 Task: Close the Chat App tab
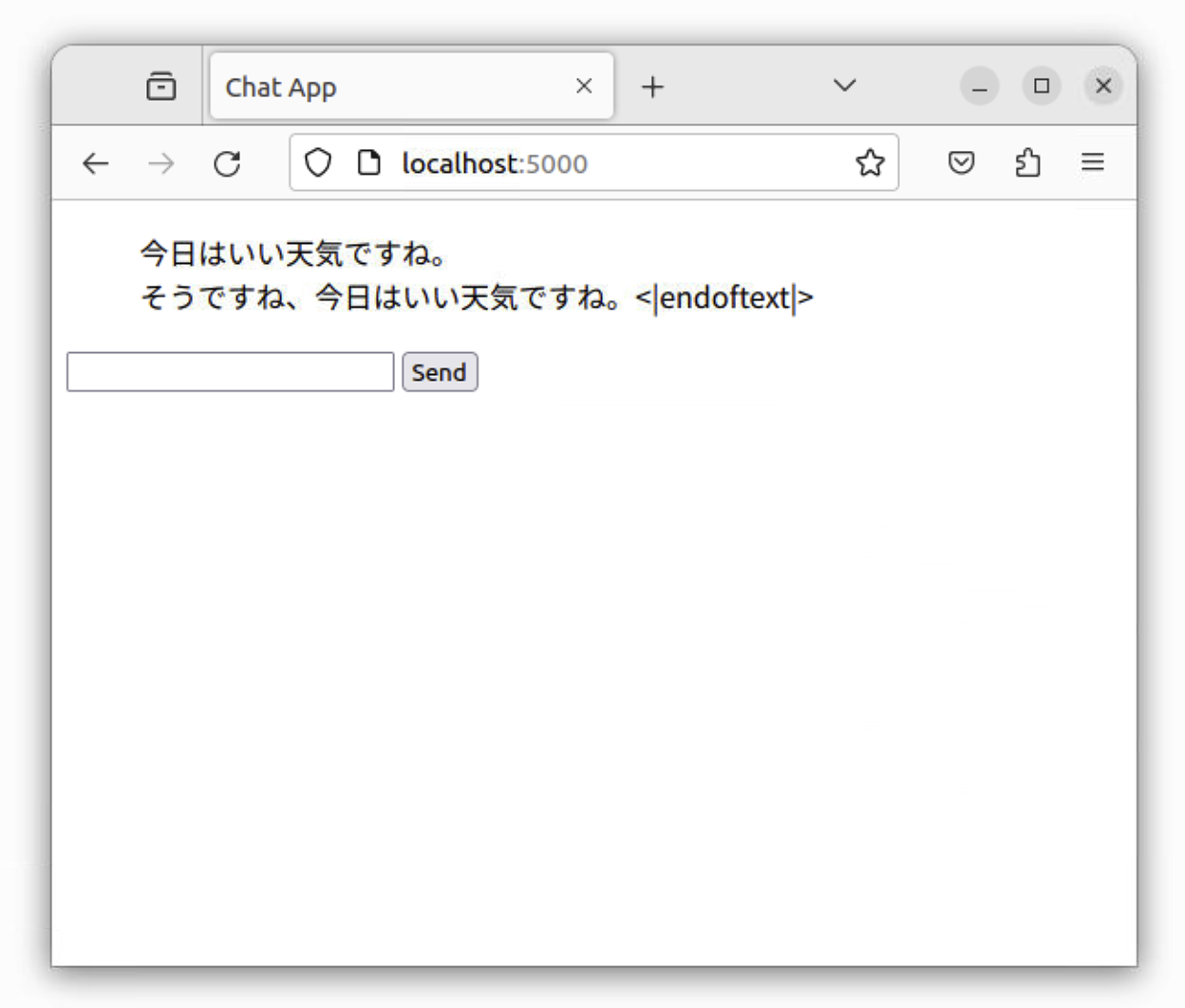coord(583,85)
